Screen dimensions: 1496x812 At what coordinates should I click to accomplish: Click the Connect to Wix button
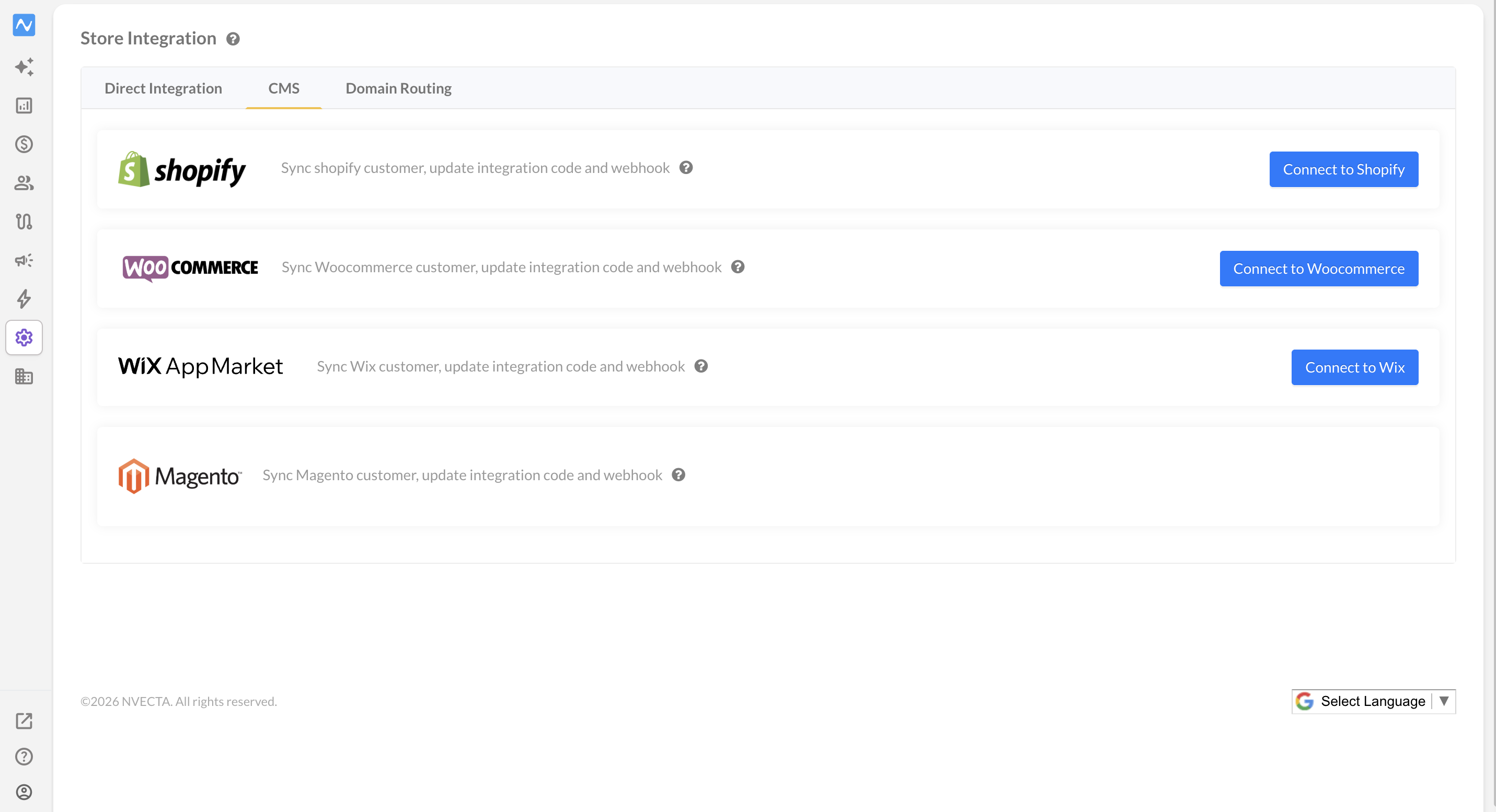pyautogui.click(x=1355, y=367)
